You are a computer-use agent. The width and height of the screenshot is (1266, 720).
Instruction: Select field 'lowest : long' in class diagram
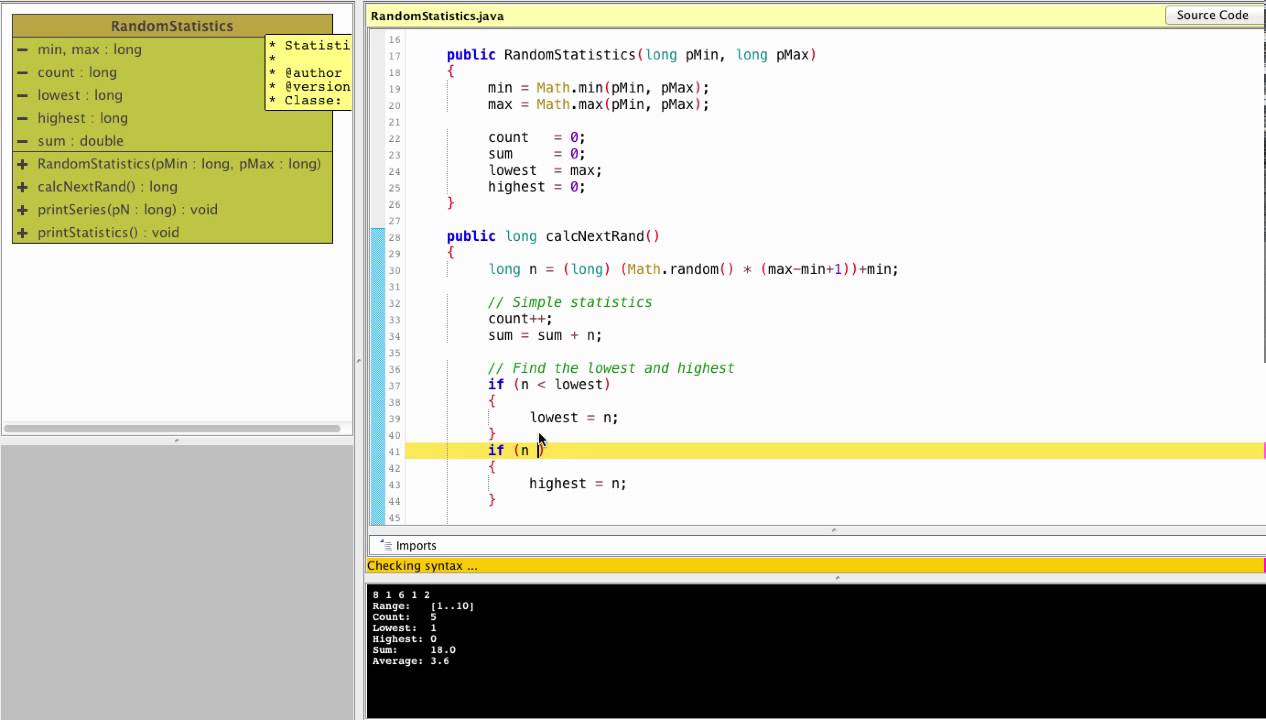(80, 95)
